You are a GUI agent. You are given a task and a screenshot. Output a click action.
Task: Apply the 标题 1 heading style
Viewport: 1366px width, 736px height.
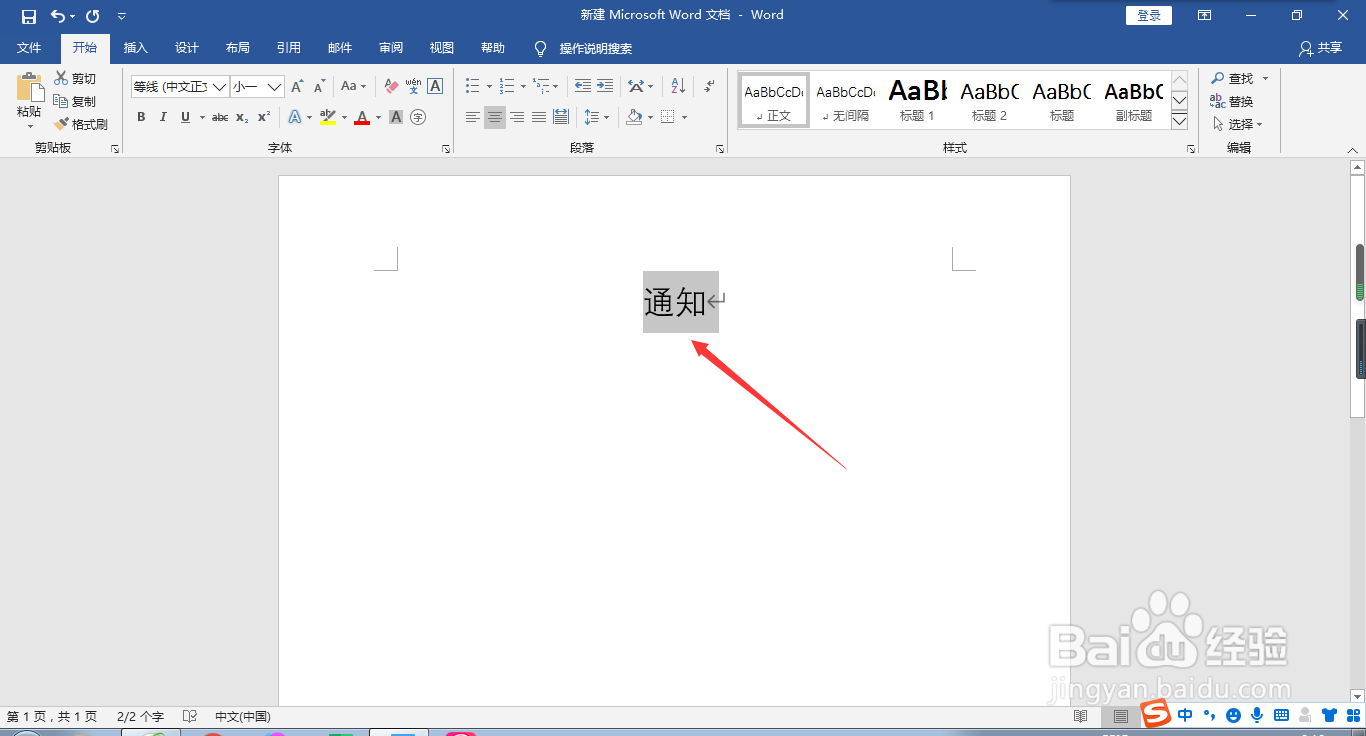918,100
